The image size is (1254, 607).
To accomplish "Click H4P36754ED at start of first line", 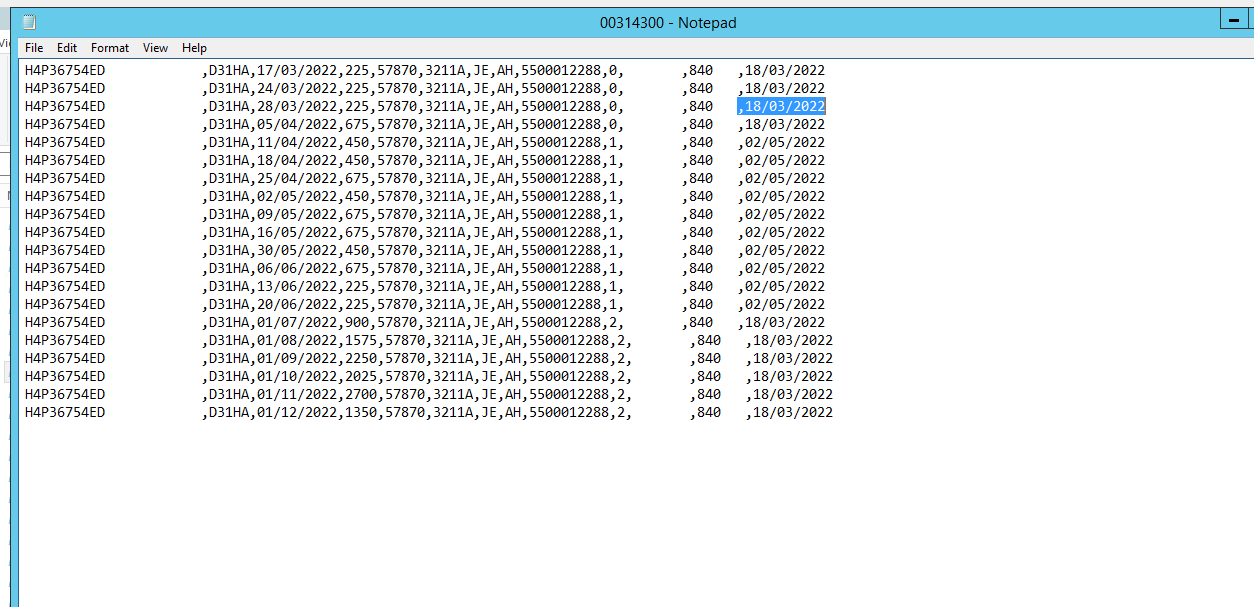I will pyautogui.click(x=65, y=71).
